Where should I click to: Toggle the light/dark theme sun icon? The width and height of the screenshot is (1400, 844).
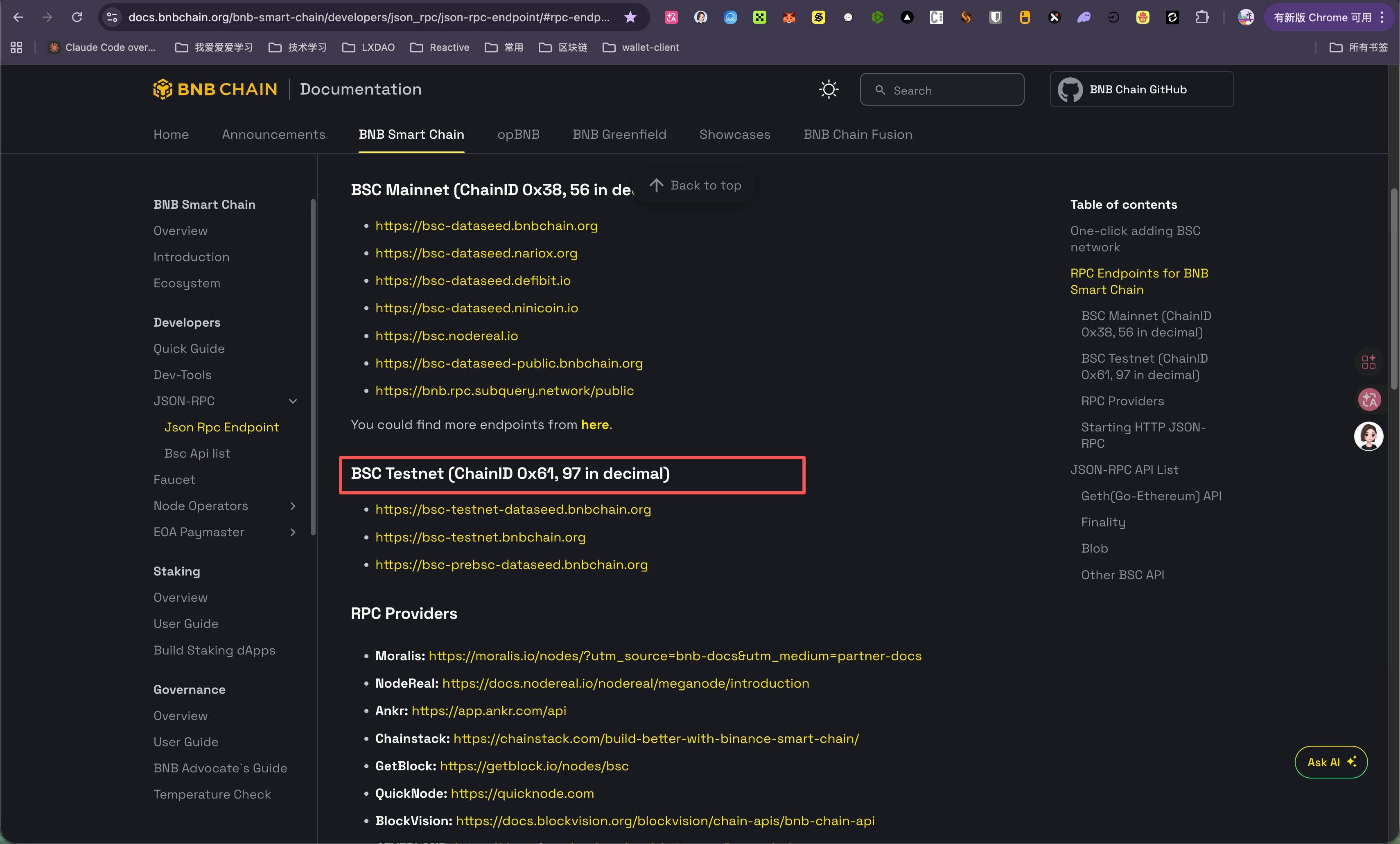(x=829, y=89)
